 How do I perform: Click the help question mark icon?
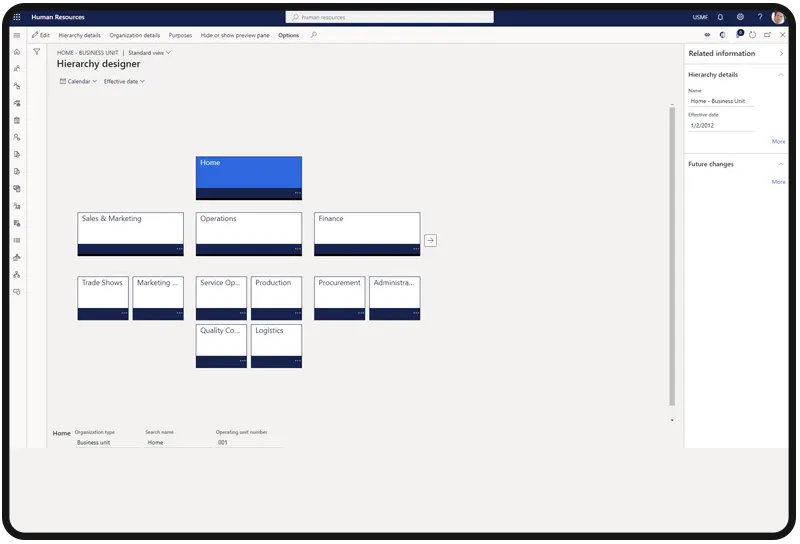click(x=759, y=17)
